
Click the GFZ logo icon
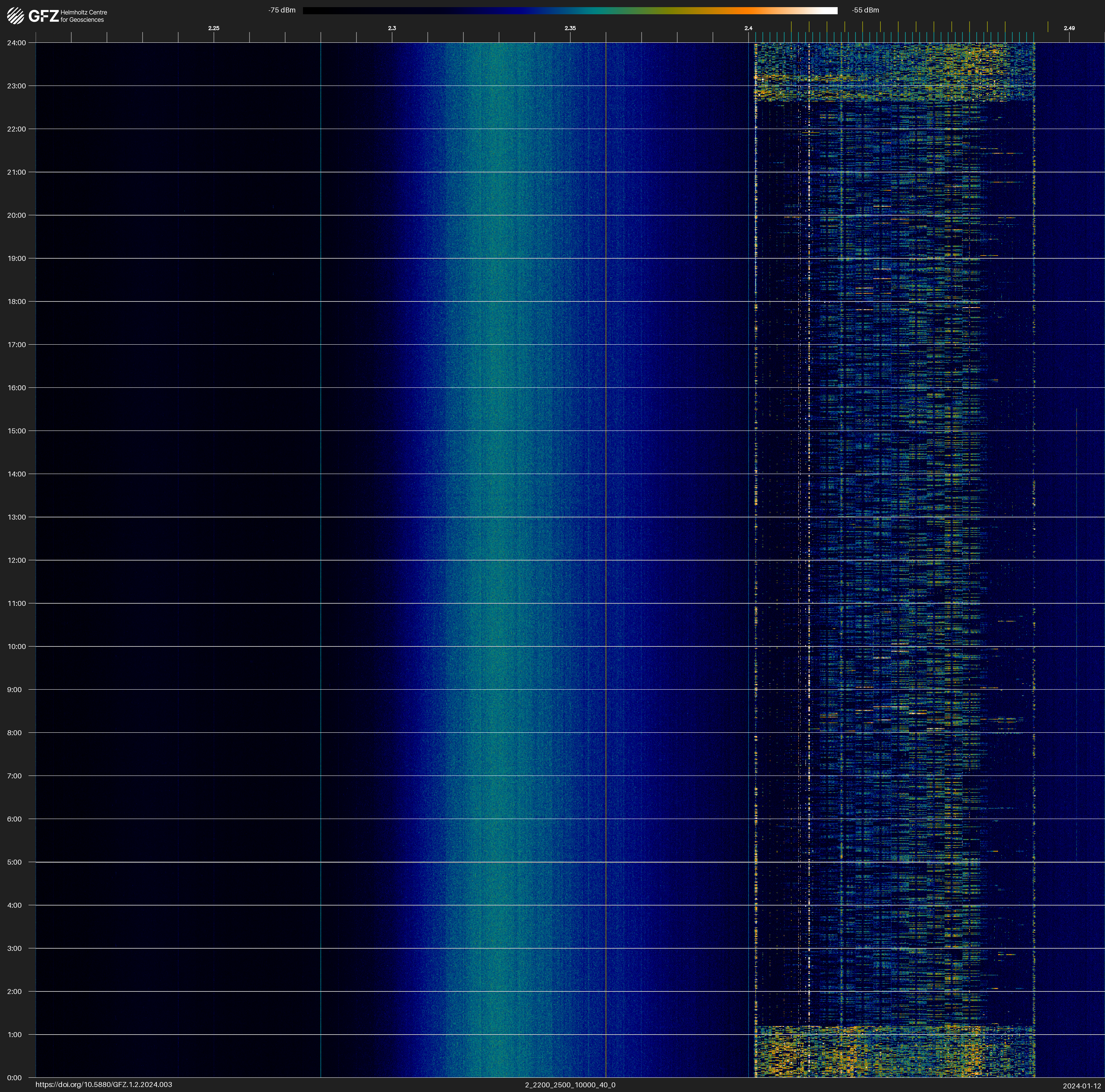pos(16,15)
